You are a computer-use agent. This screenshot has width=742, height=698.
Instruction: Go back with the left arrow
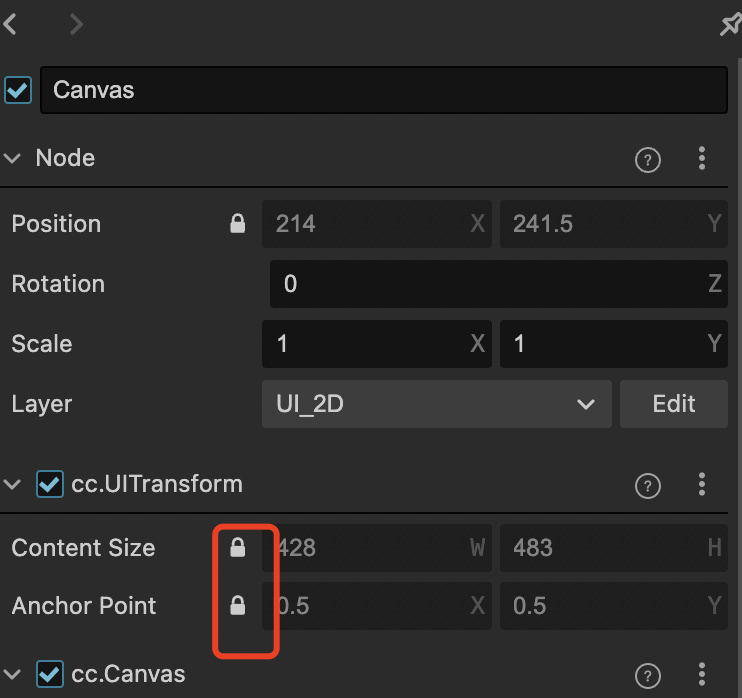(x=11, y=25)
